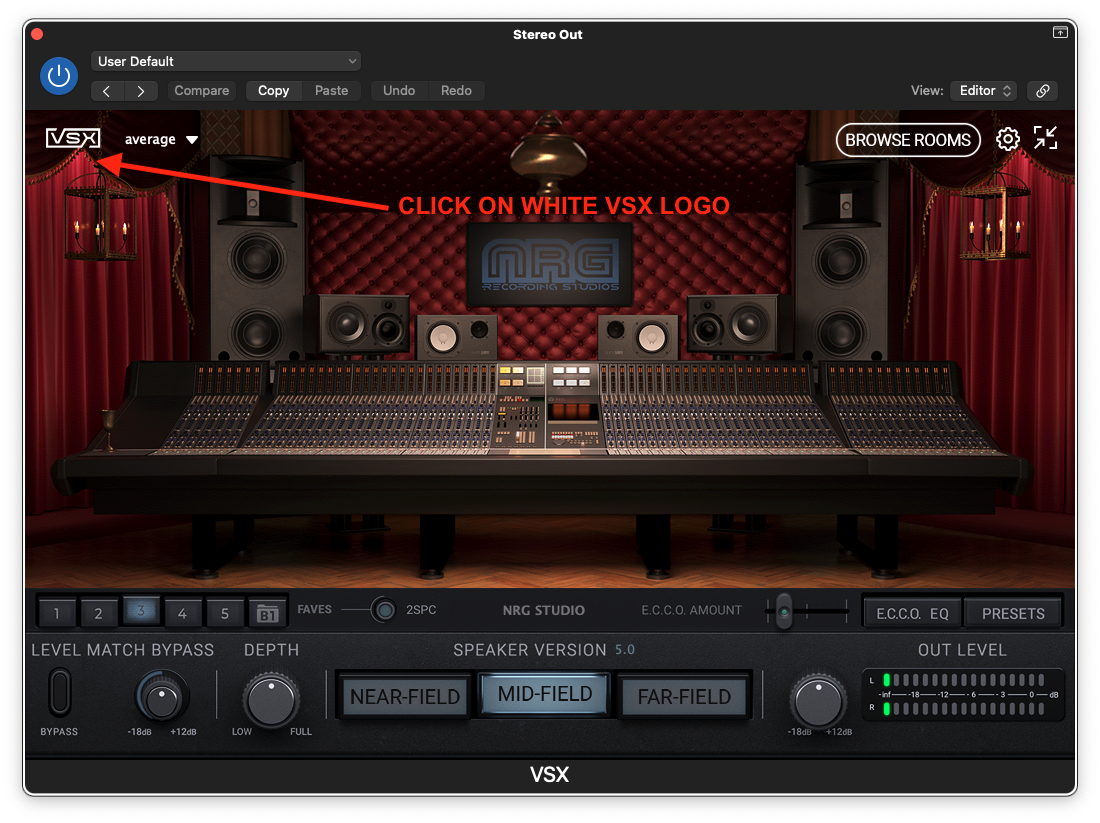Click the Redo button
1100x823 pixels.
click(x=456, y=91)
